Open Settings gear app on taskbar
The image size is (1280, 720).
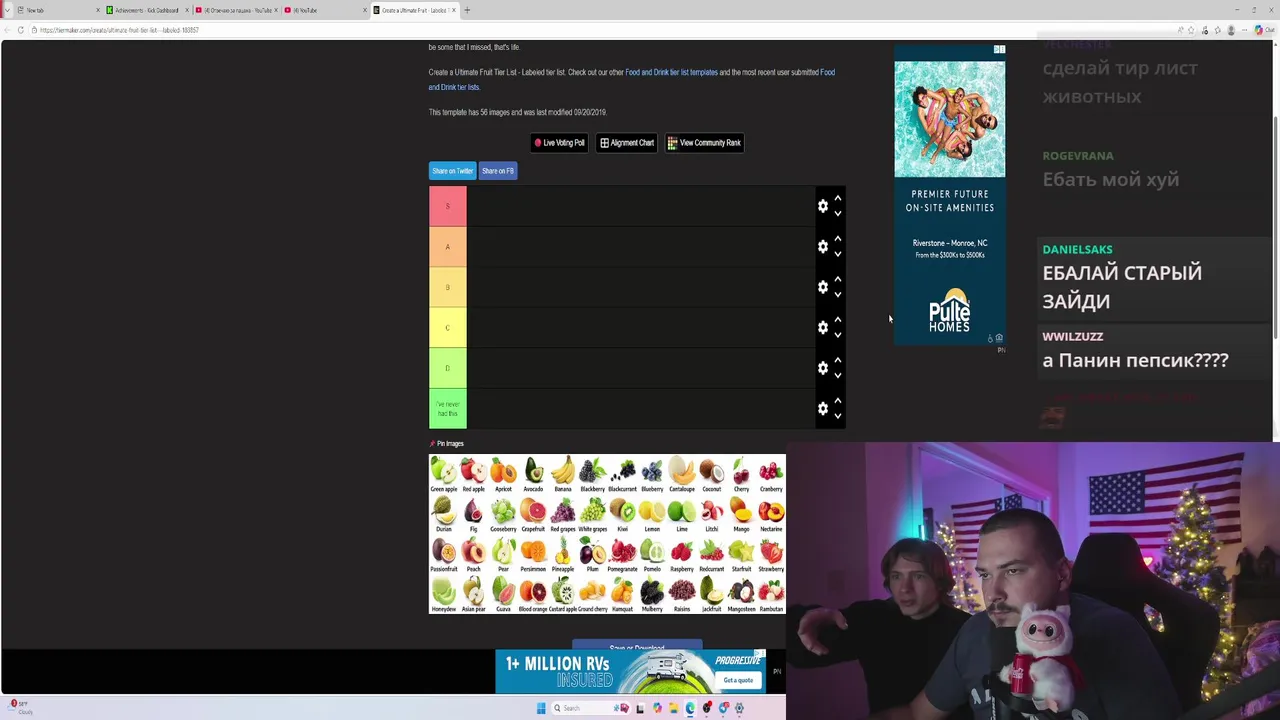tap(739, 708)
